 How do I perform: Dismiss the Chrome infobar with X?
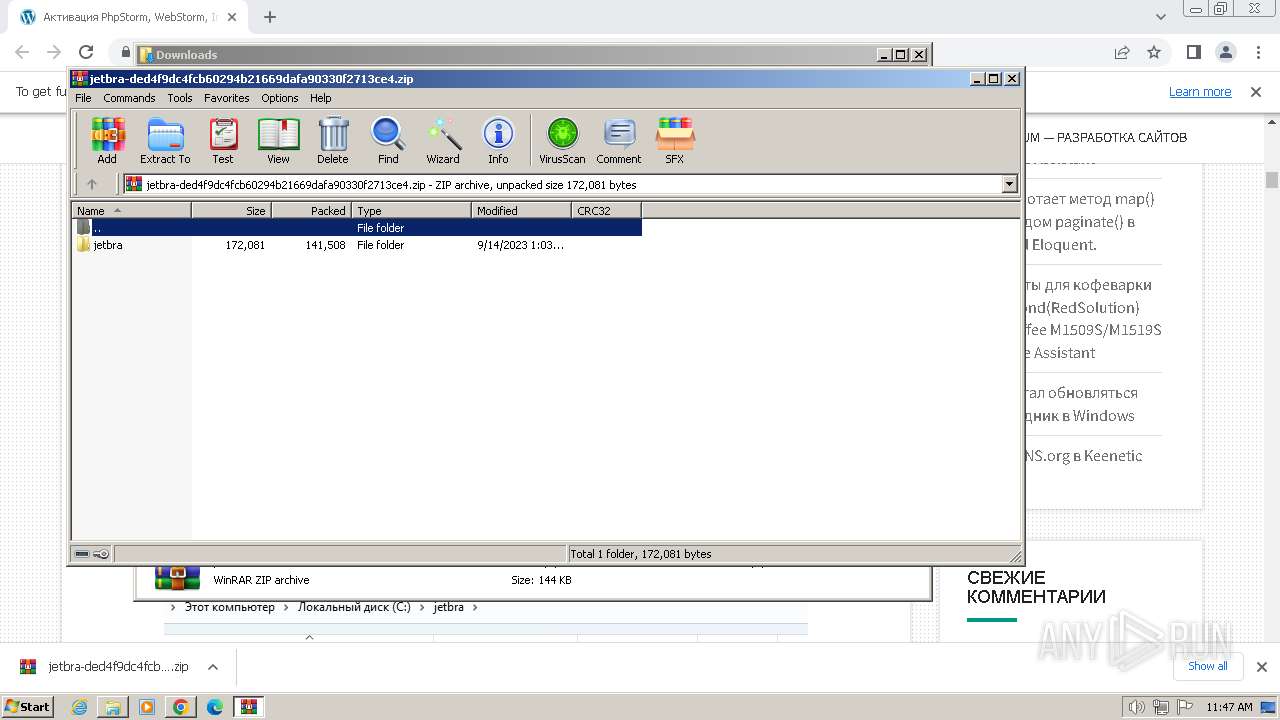point(1256,92)
